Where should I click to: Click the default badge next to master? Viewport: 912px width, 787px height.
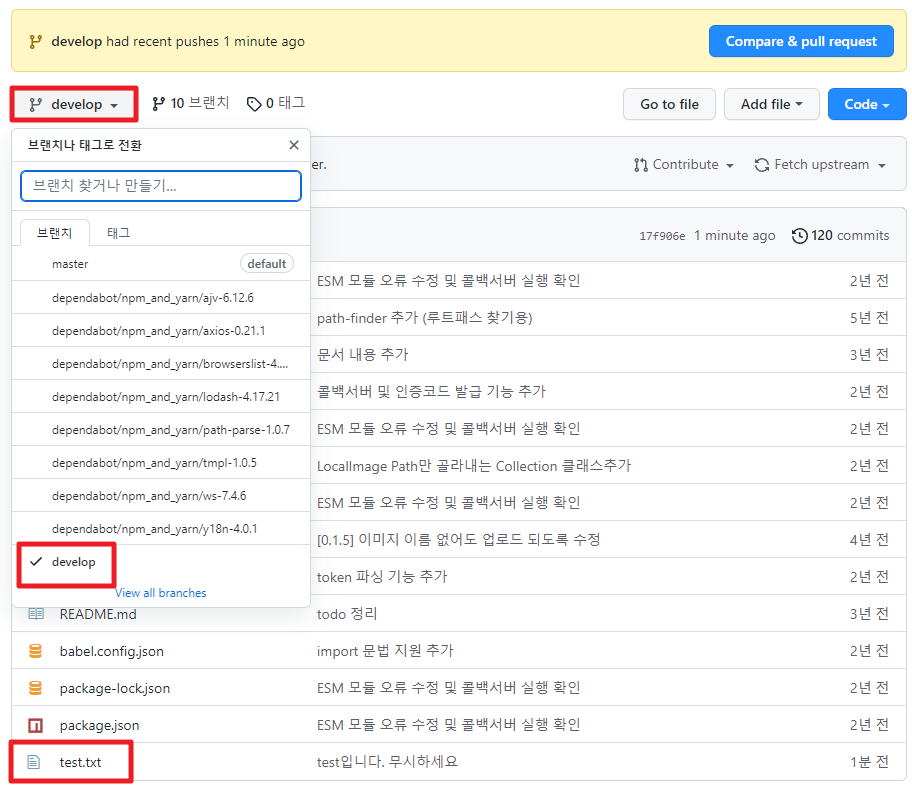tap(266, 264)
